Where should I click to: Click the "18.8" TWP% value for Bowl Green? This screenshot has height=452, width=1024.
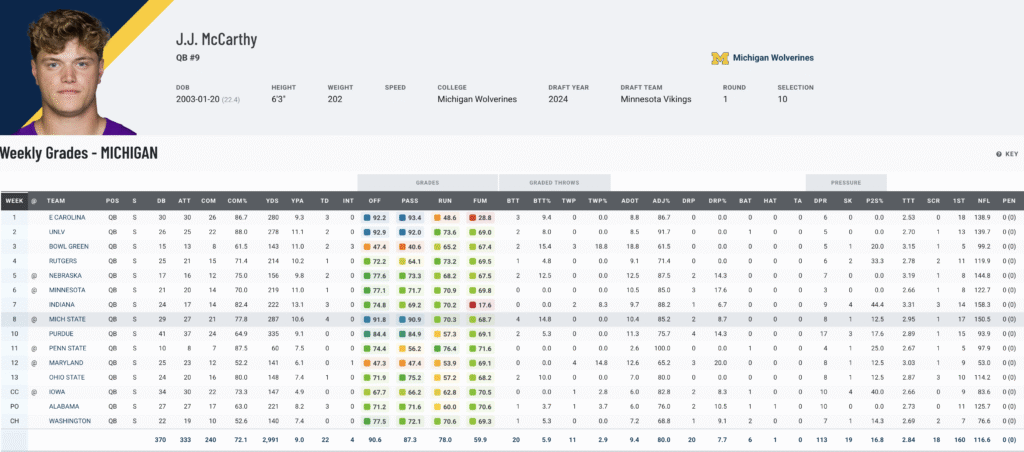pos(601,246)
